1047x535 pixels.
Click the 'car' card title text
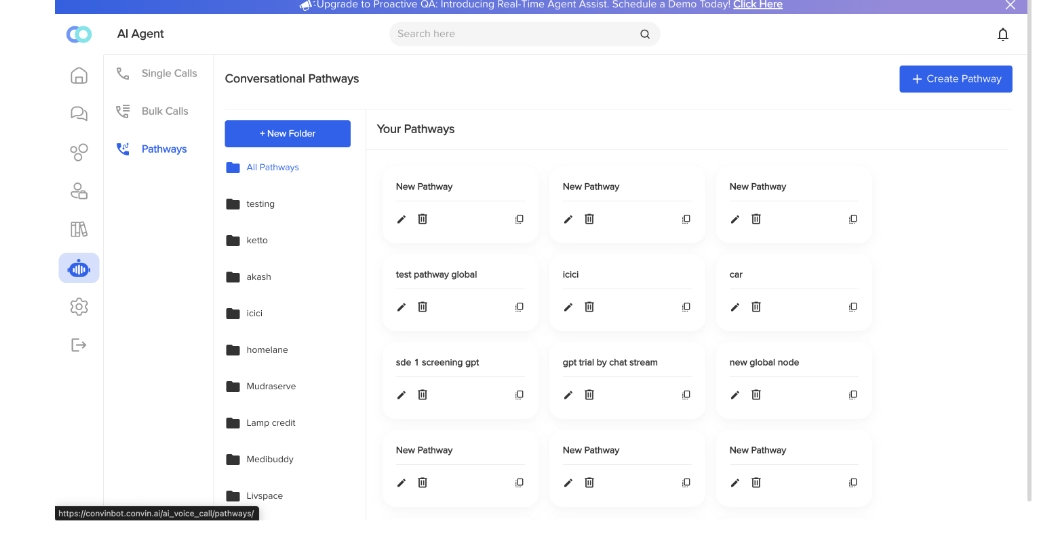[x=736, y=275]
